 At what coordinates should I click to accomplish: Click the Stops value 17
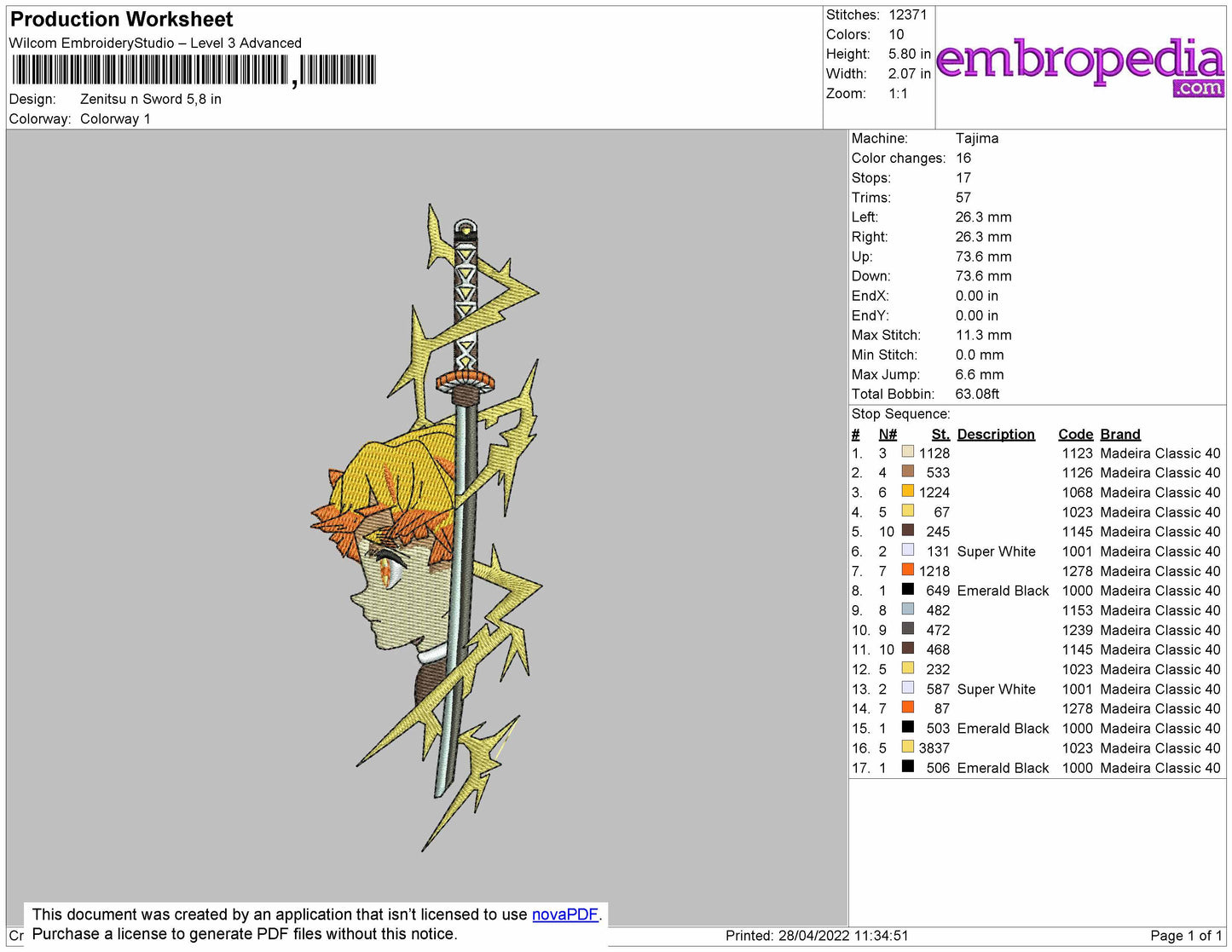coord(963,177)
